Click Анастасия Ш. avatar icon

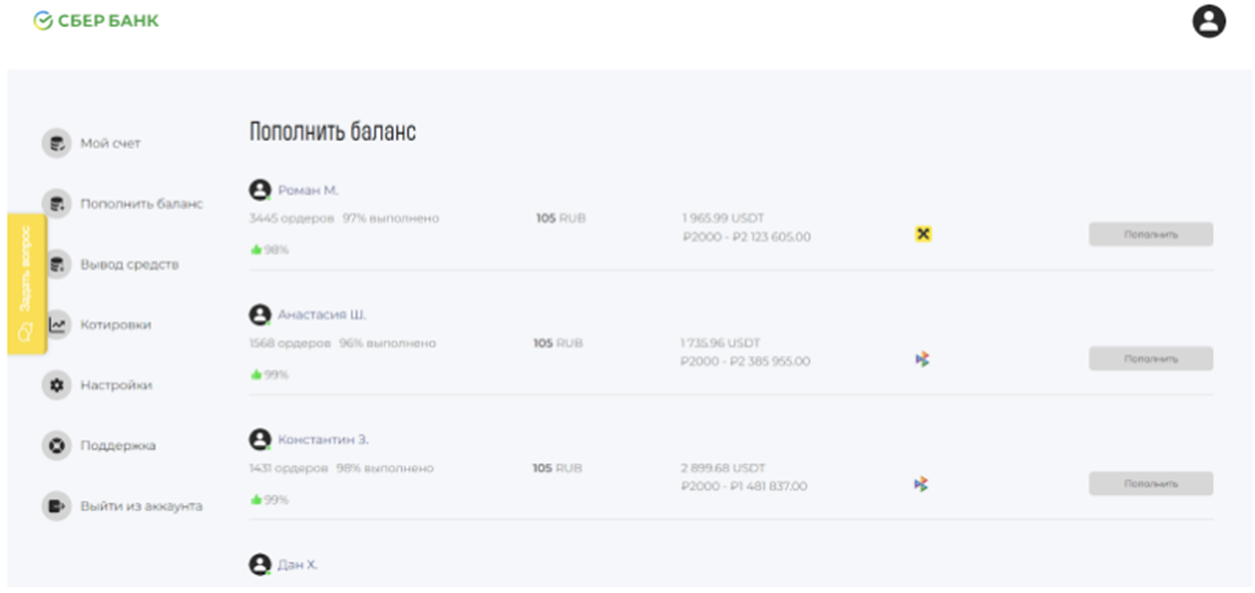pos(260,315)
